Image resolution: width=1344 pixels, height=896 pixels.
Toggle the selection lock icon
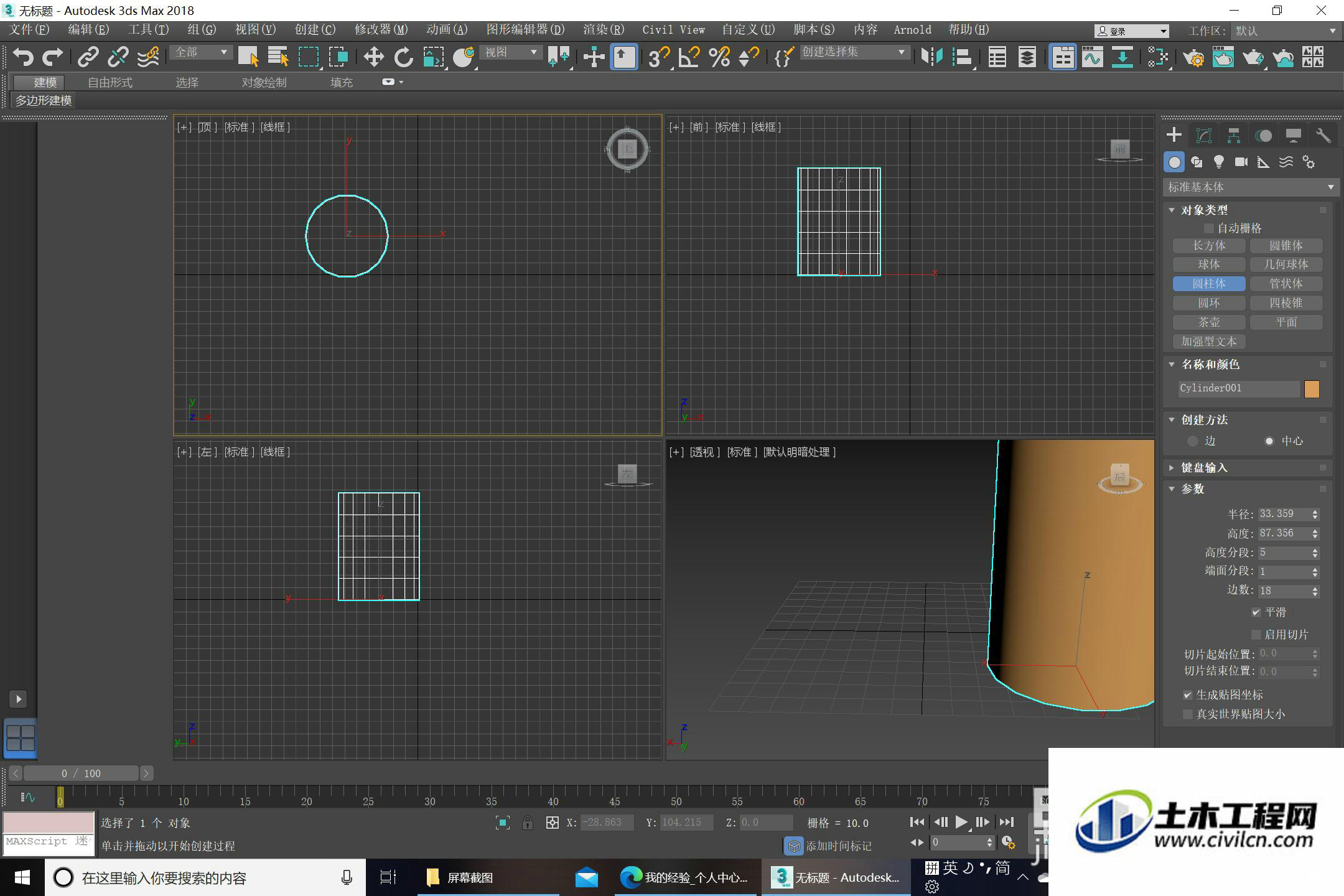[527, 823]
